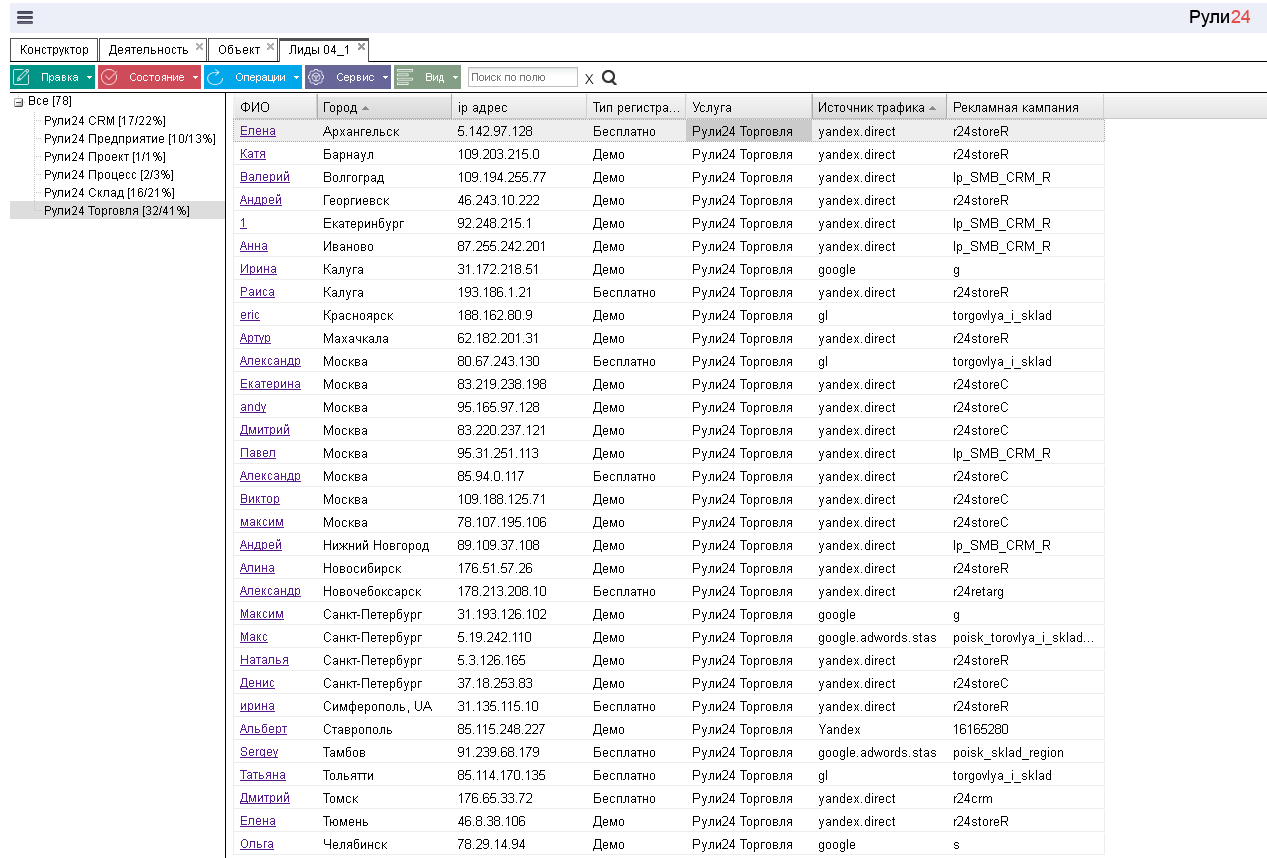Open the Анна lead link
Screen dimensions: 1267x858
pyautogui.click(x=254, y=246)
